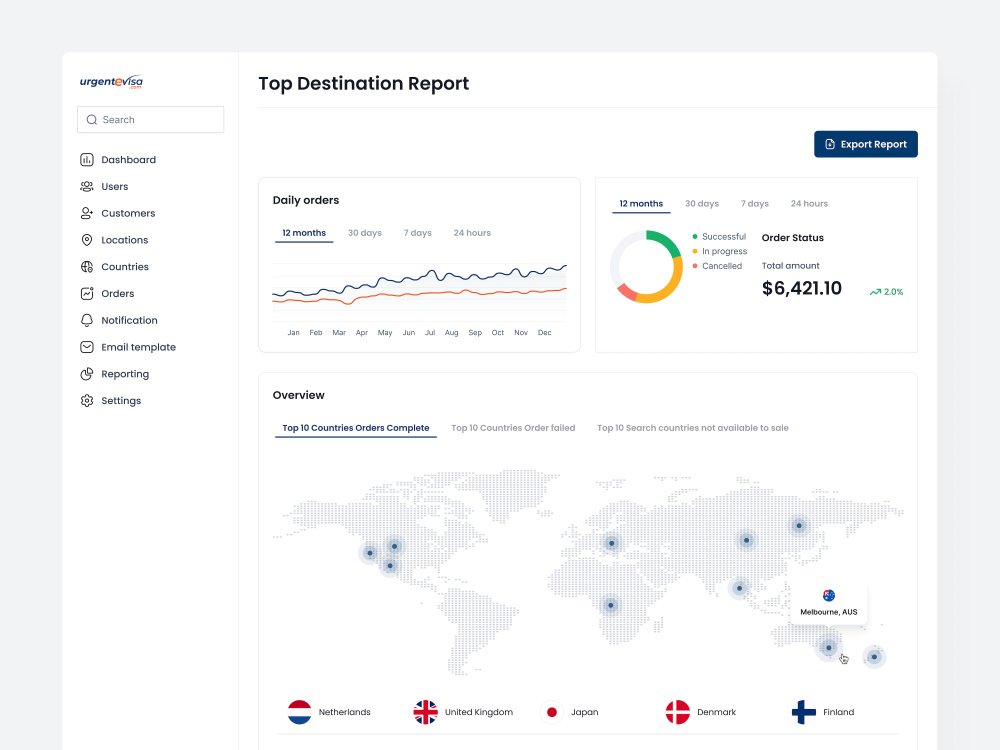The image size is (1000, 750).
Task: Click the Netherlands country label
Action: (x=344, y=712)
